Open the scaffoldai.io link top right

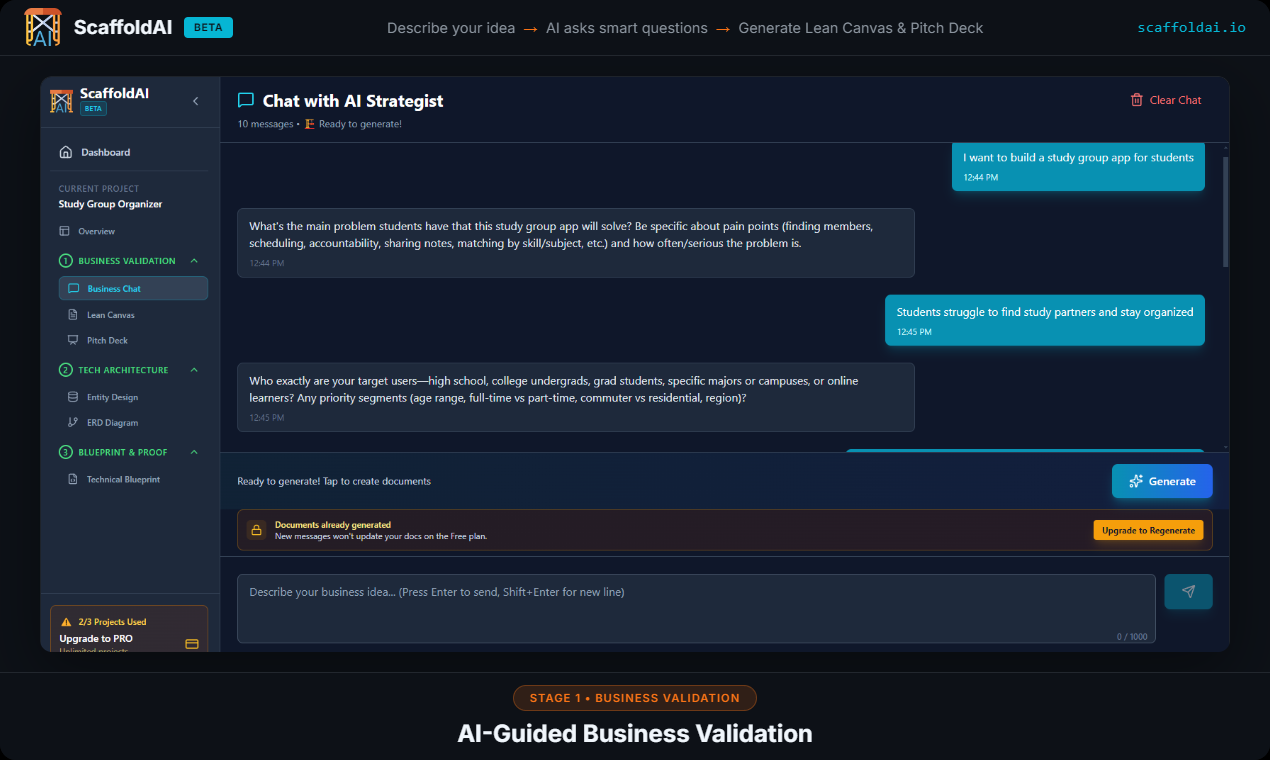click(1191, 27)
